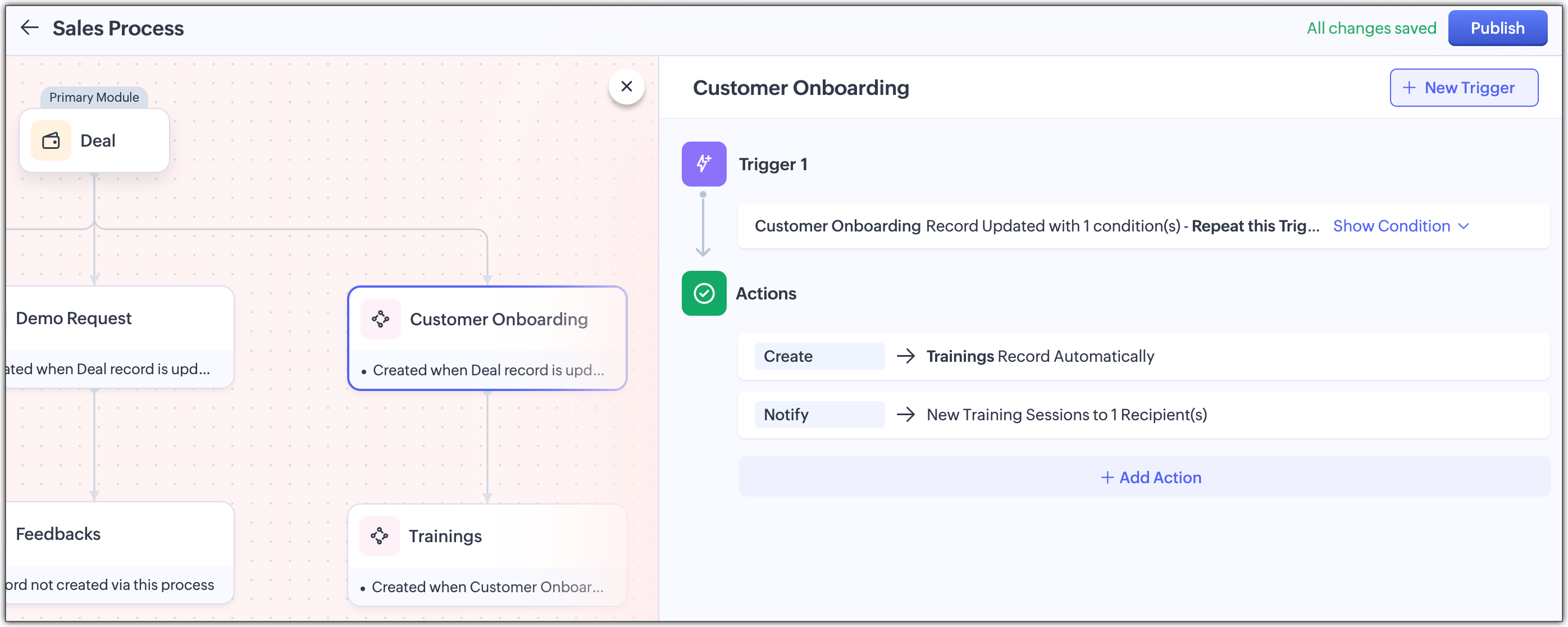
Task: Select the Demo Request node
Action: pyautogui.click(x=74, y=319)
